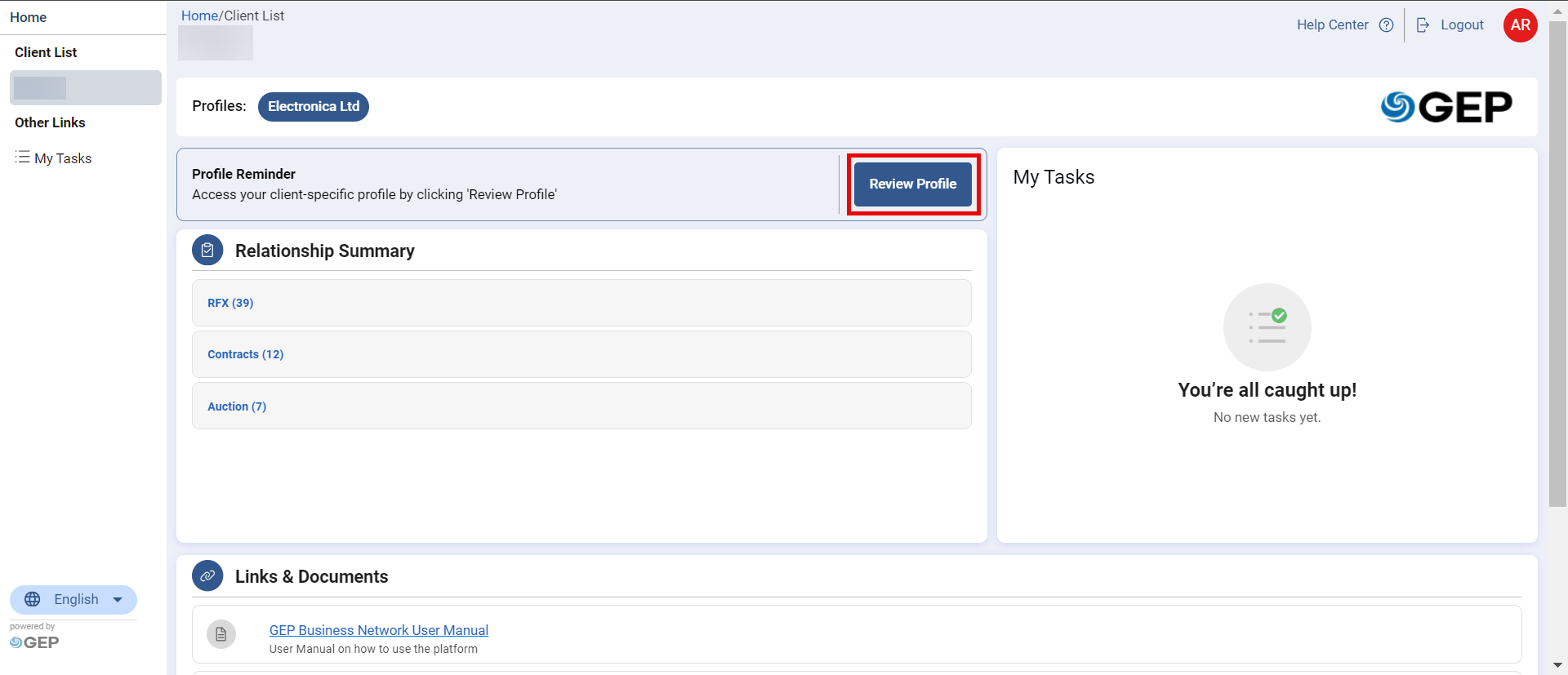Click the My Tasks list icon in sidebar
The image size is (1568, 675).
pos(22,158)
